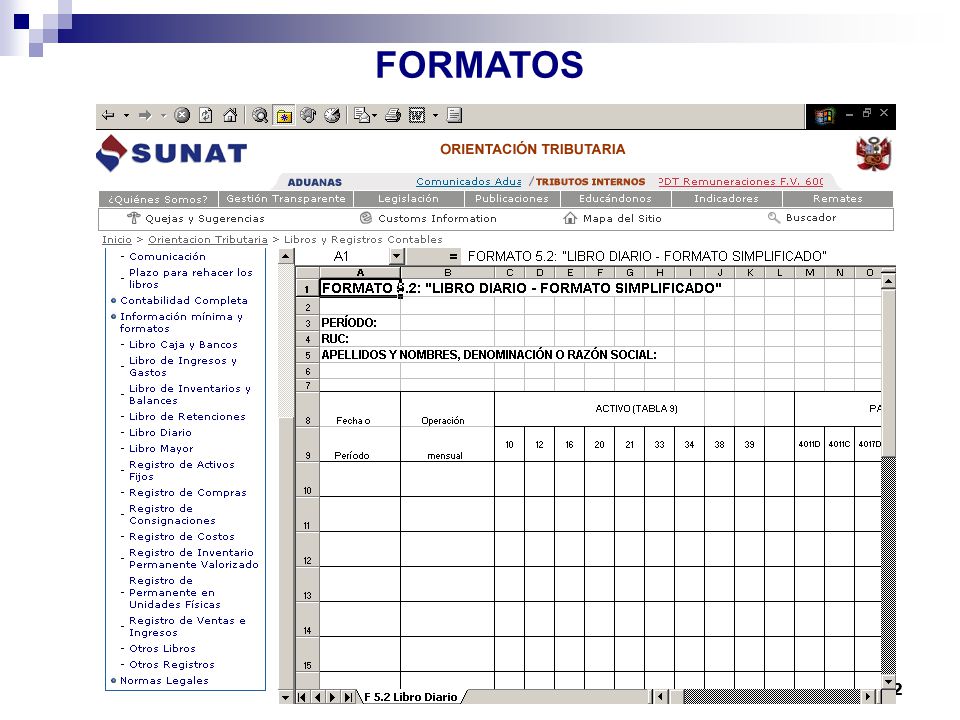Open the TRIBUTOS INTERNOS tab
The width and height of the screenshot is (960, 720).
[590, 182]
